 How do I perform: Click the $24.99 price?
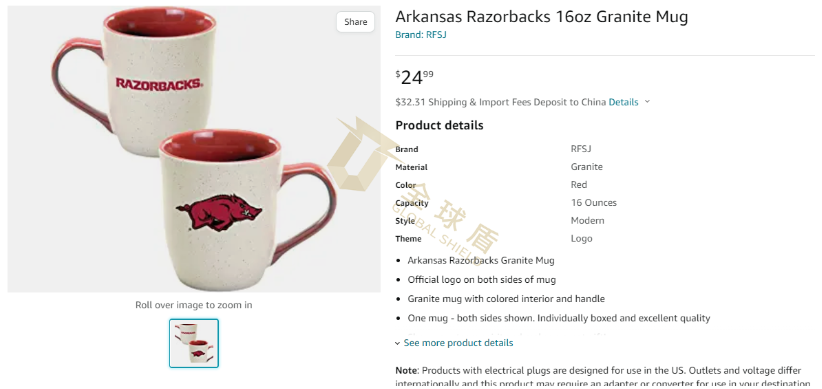[414, 78]
